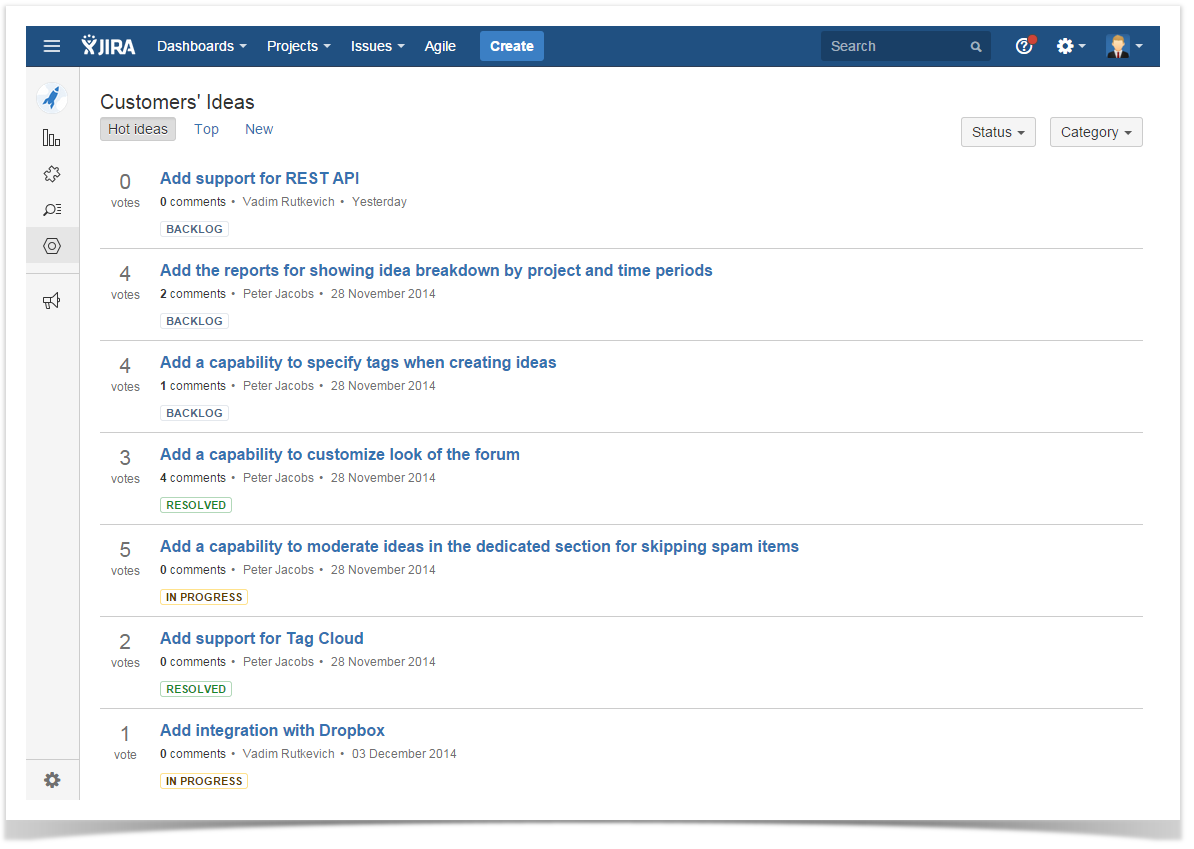This screenshot has height=849, width=1194.
Task: Click the 1 vote count for Dropbox idea
Action: pos(125,742)
